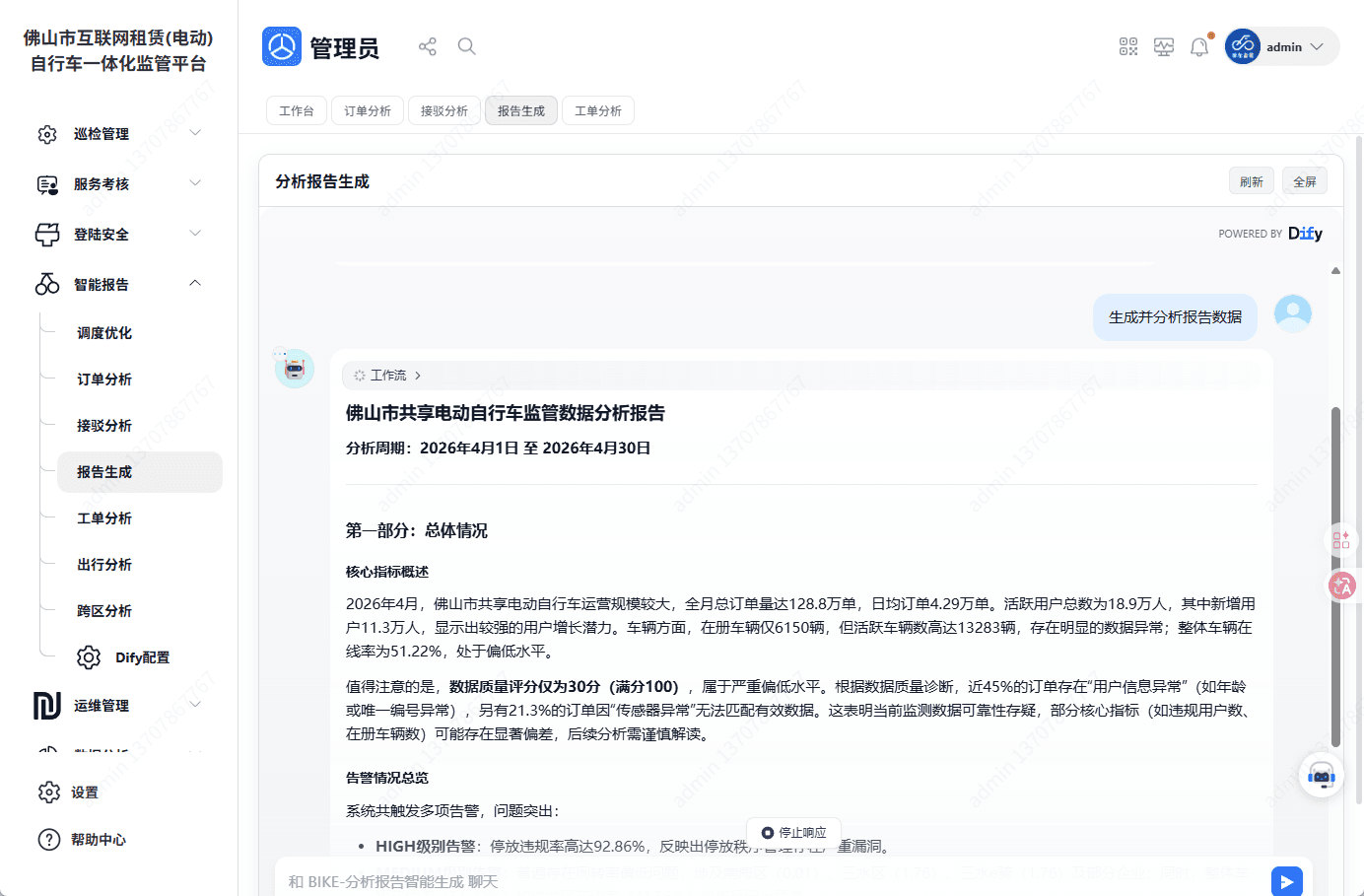Click the chat vertical scrollbar

pyautogui.click(x=1336, y=577)
